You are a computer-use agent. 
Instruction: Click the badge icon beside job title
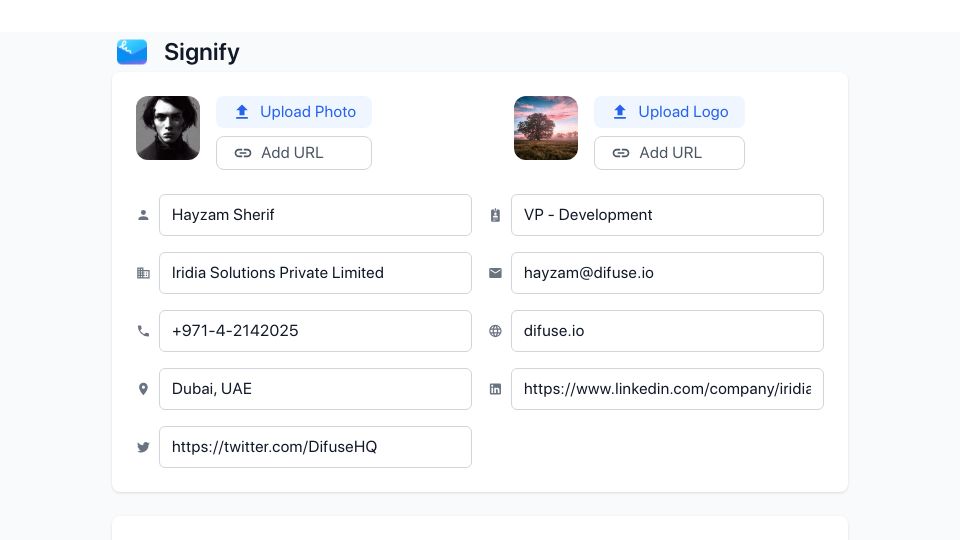495,215
